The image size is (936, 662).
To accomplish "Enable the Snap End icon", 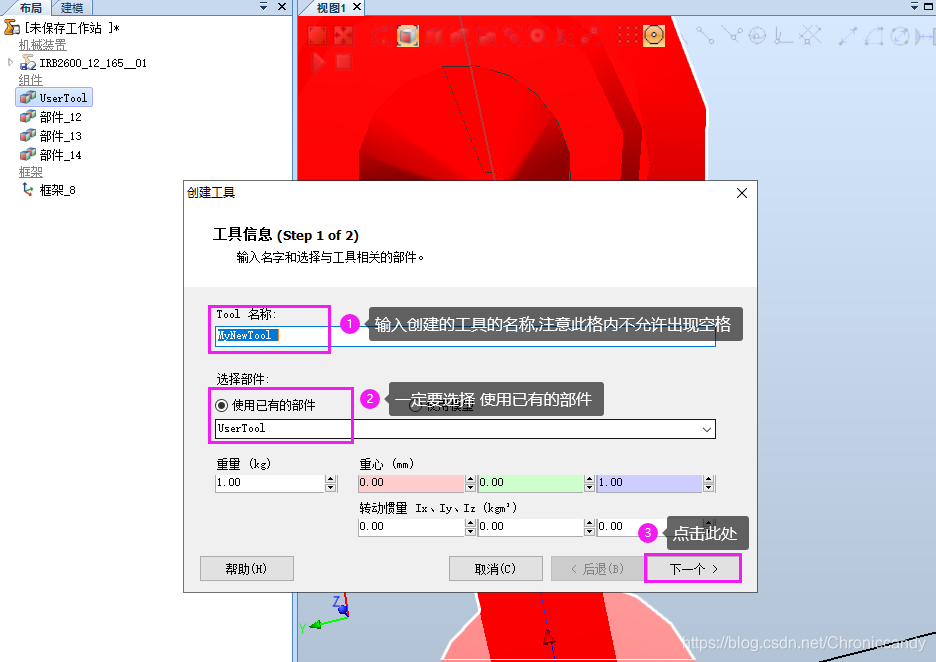I will point(706,36).
